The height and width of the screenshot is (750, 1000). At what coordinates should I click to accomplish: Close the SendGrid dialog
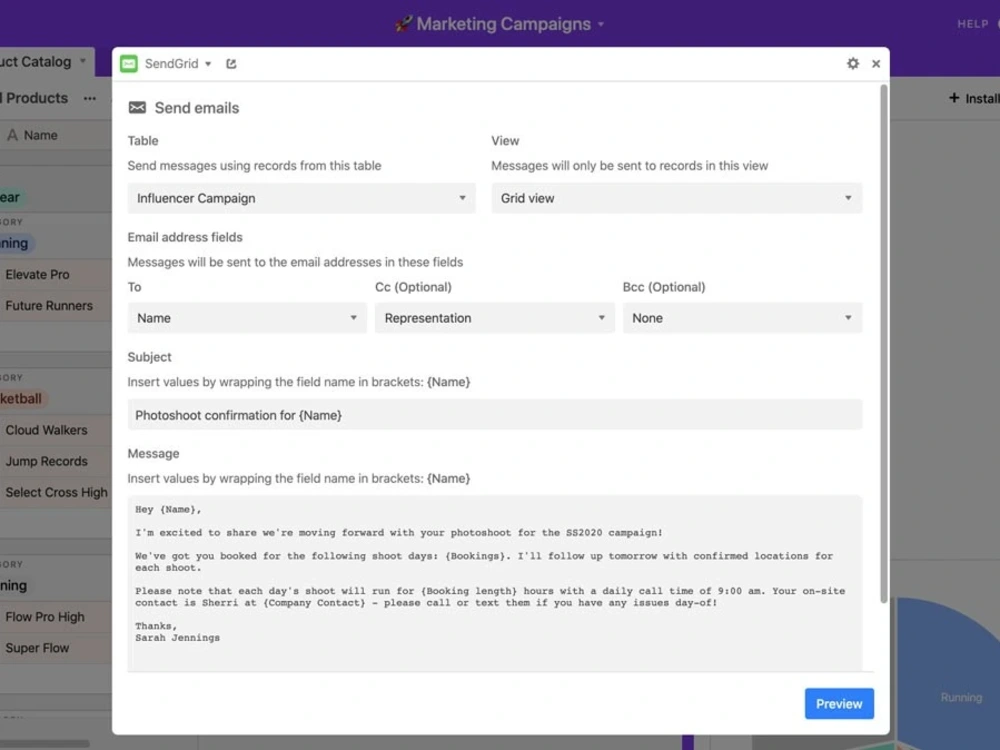click(876, 64)
